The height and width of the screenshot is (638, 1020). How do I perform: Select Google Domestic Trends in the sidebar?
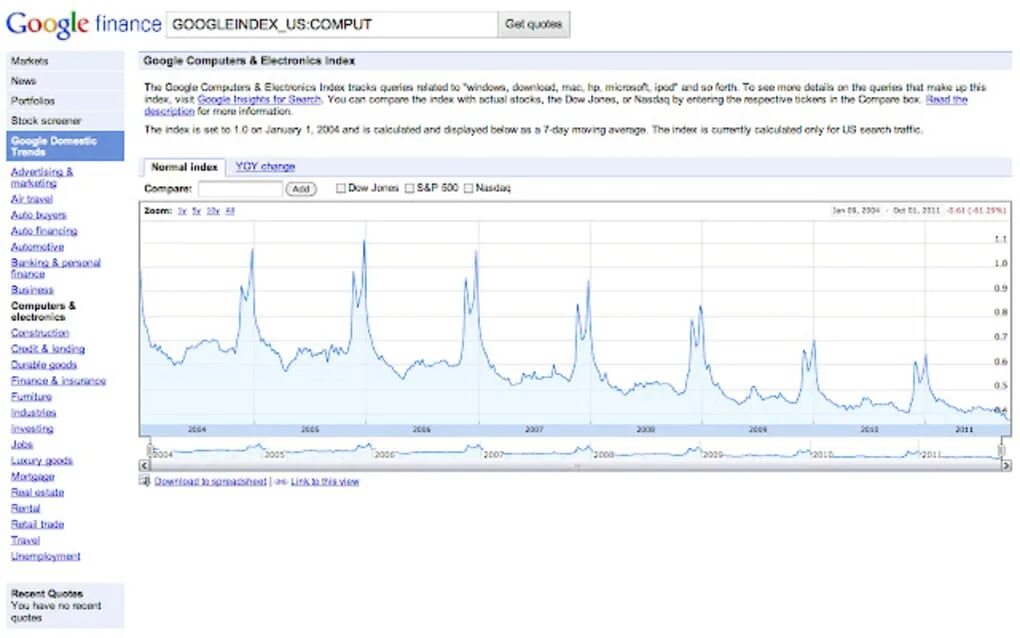pyautogui.click(x=65, y=146)
